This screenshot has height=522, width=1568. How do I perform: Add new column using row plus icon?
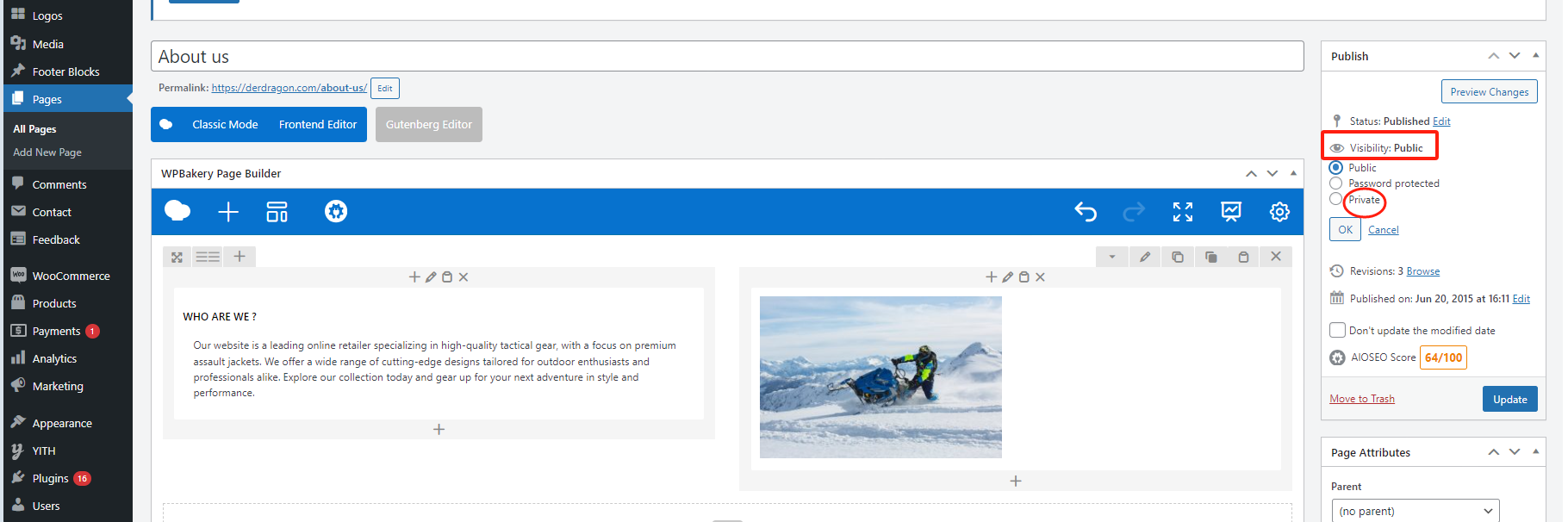(x=240, y=257)
